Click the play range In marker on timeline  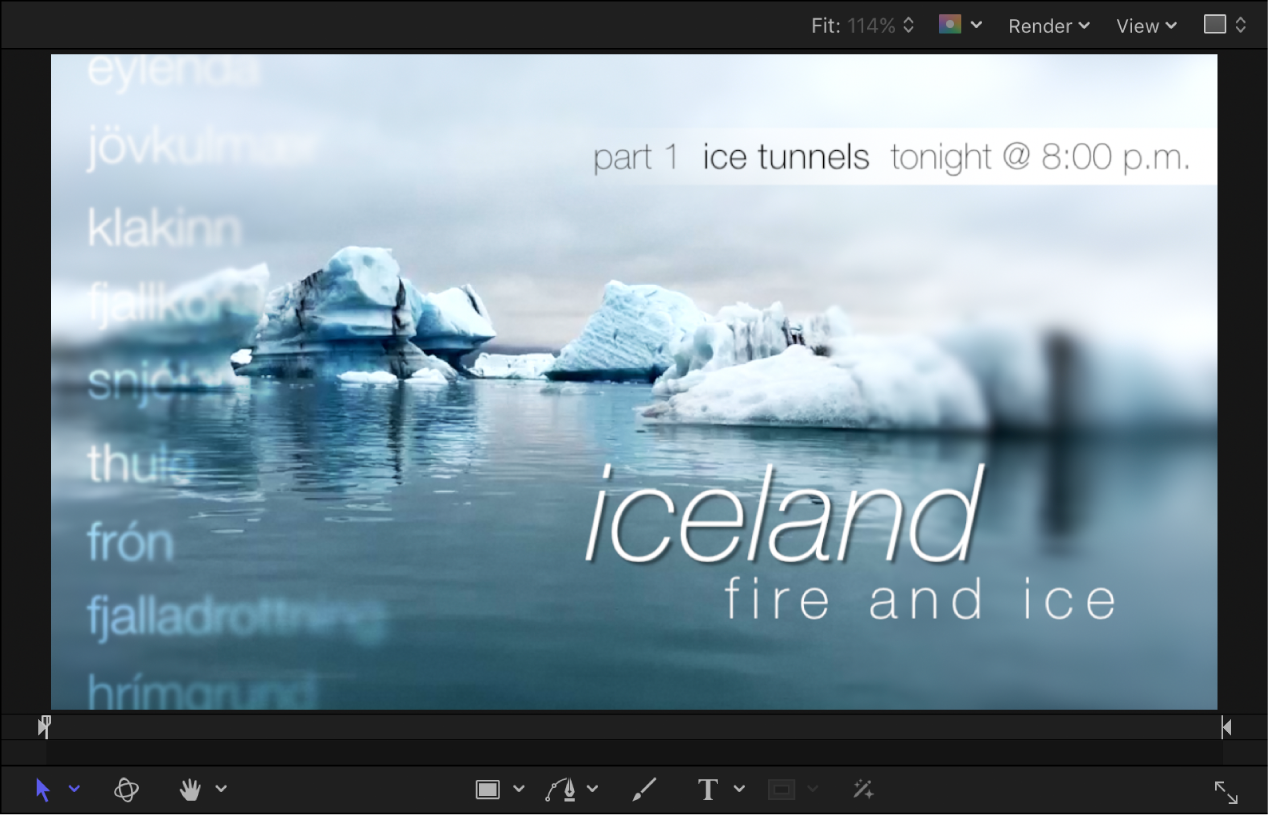[x=44, y=726]
